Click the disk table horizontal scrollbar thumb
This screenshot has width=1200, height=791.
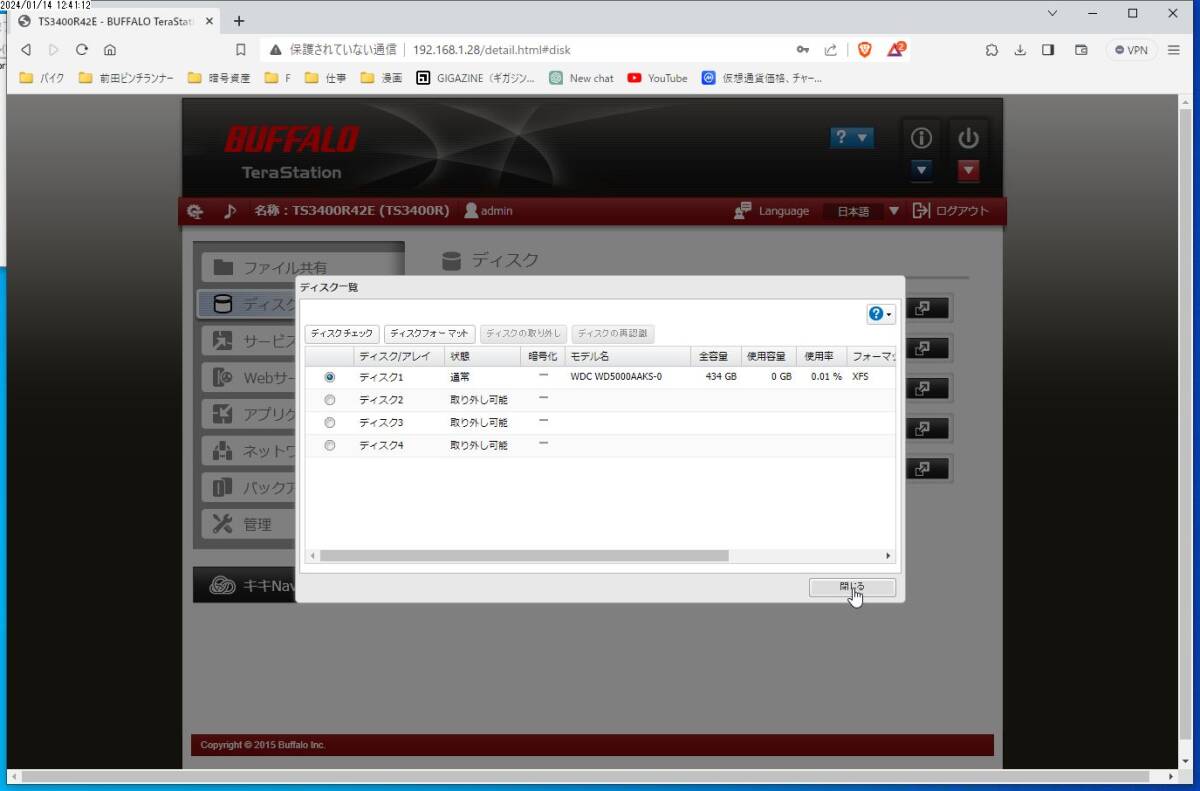[524, 555]
